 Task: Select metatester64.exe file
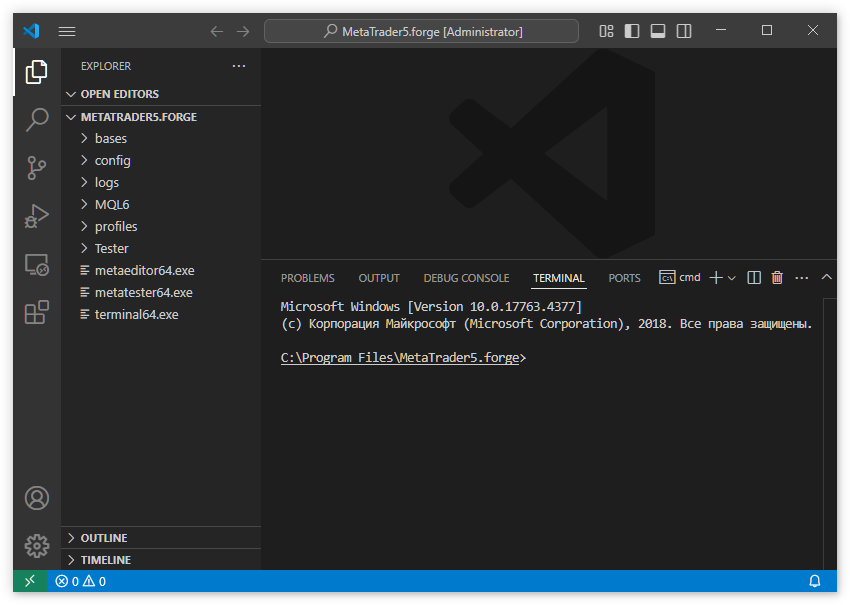[x=161, y=292]
